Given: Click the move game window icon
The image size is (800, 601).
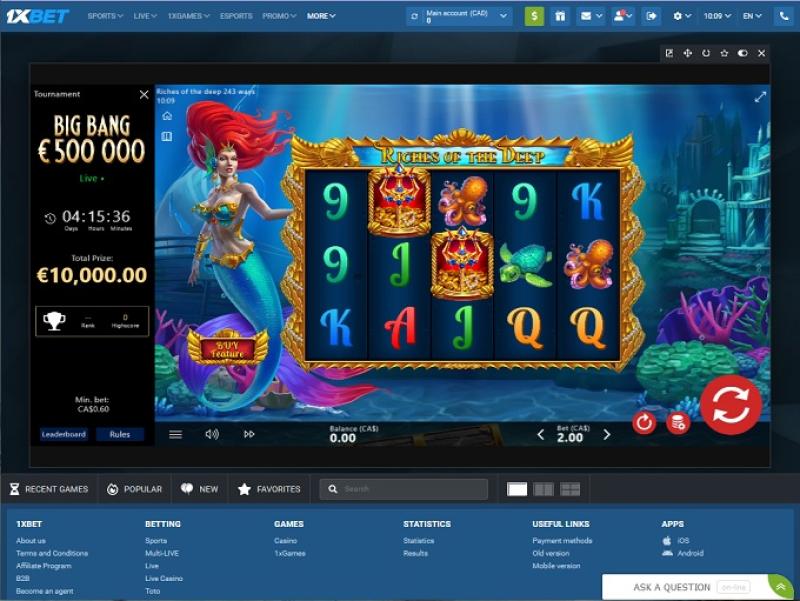Looking at the screenshot, I should click(x=687, y=53).
